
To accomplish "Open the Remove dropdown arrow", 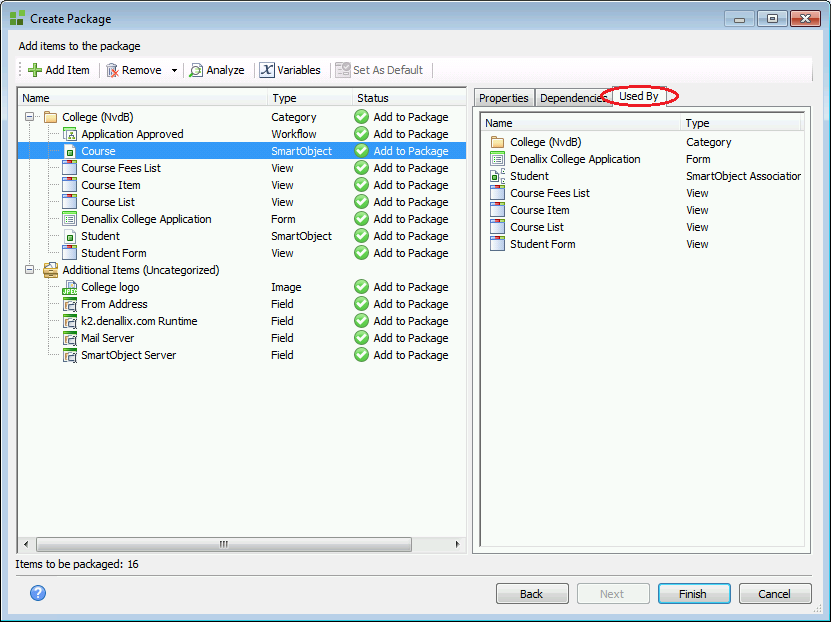I will tap(174, 70).
